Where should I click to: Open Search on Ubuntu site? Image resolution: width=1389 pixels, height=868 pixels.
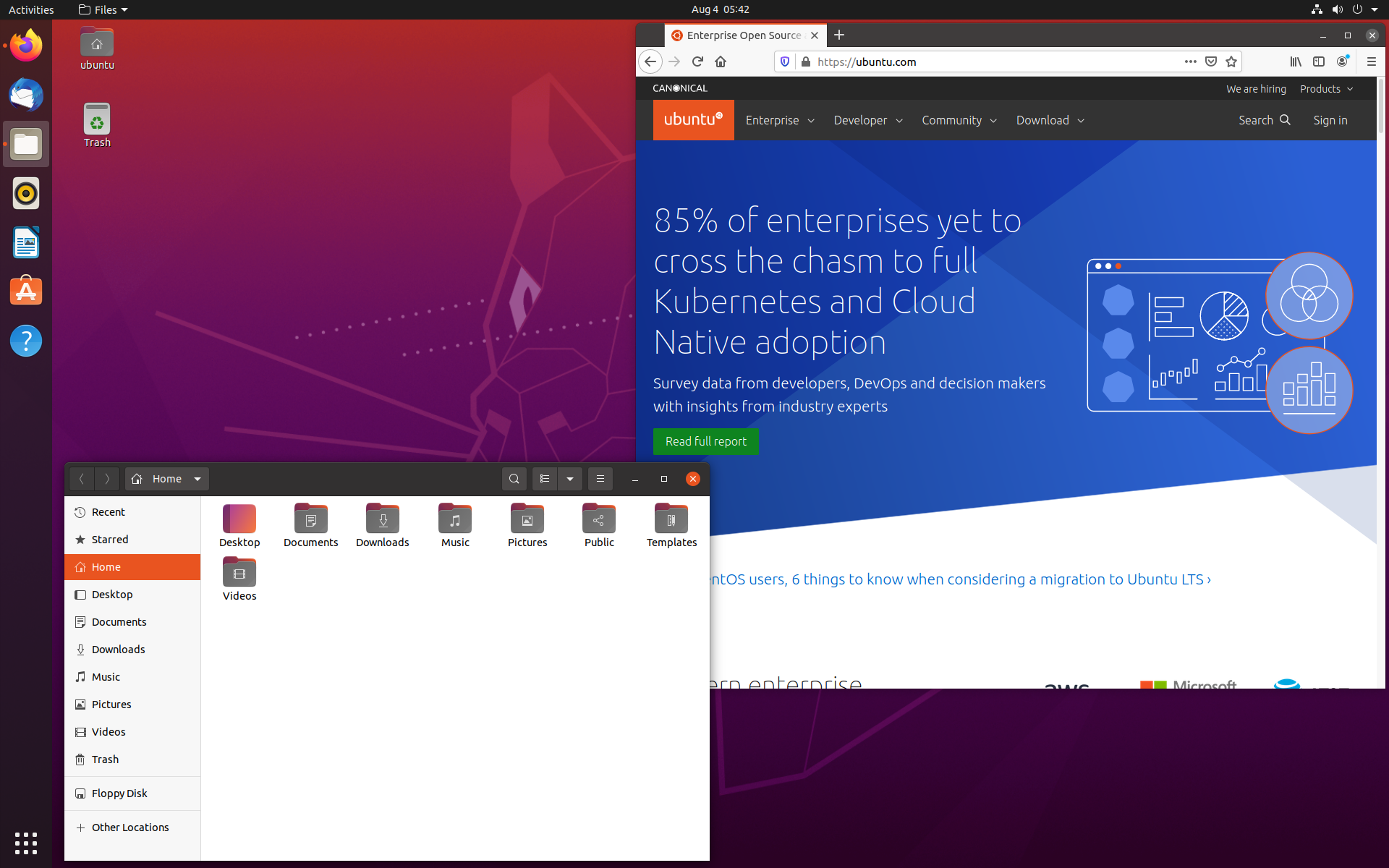1264,120
